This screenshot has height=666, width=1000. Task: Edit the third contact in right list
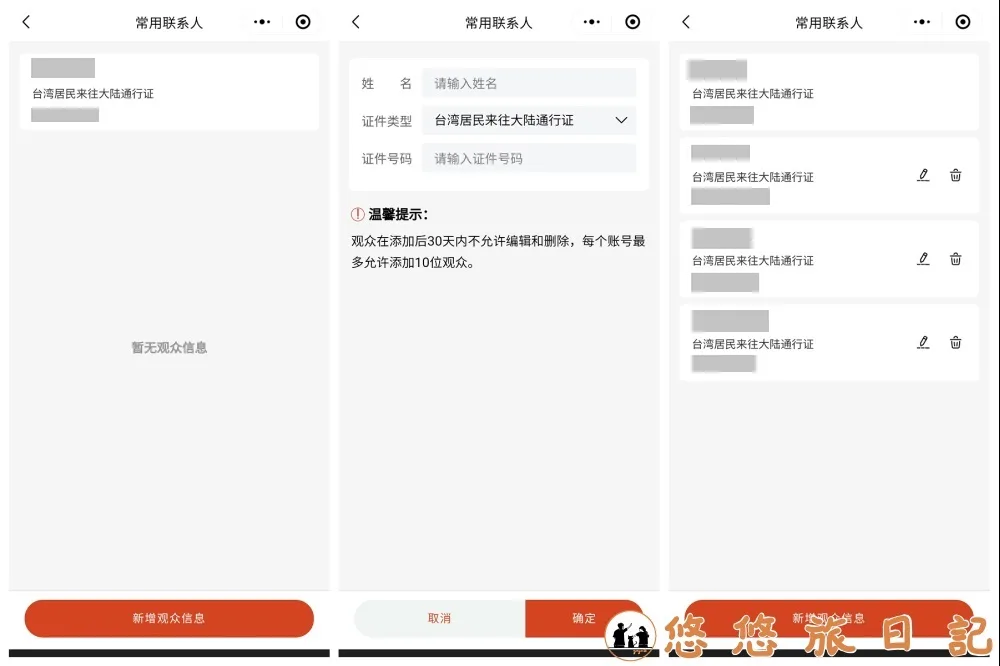pos(923,259)
